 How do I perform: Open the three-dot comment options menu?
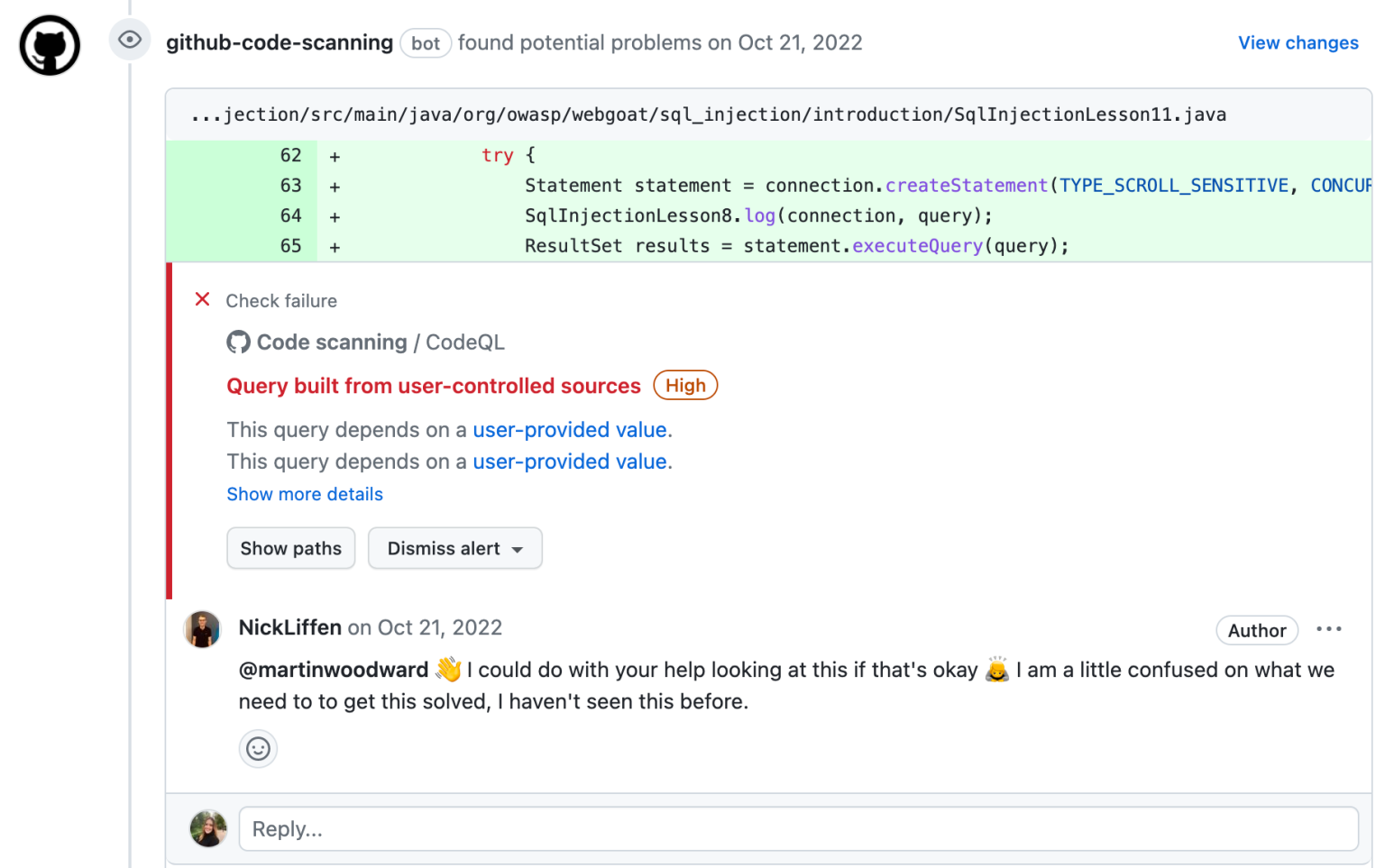(1328, 629)
